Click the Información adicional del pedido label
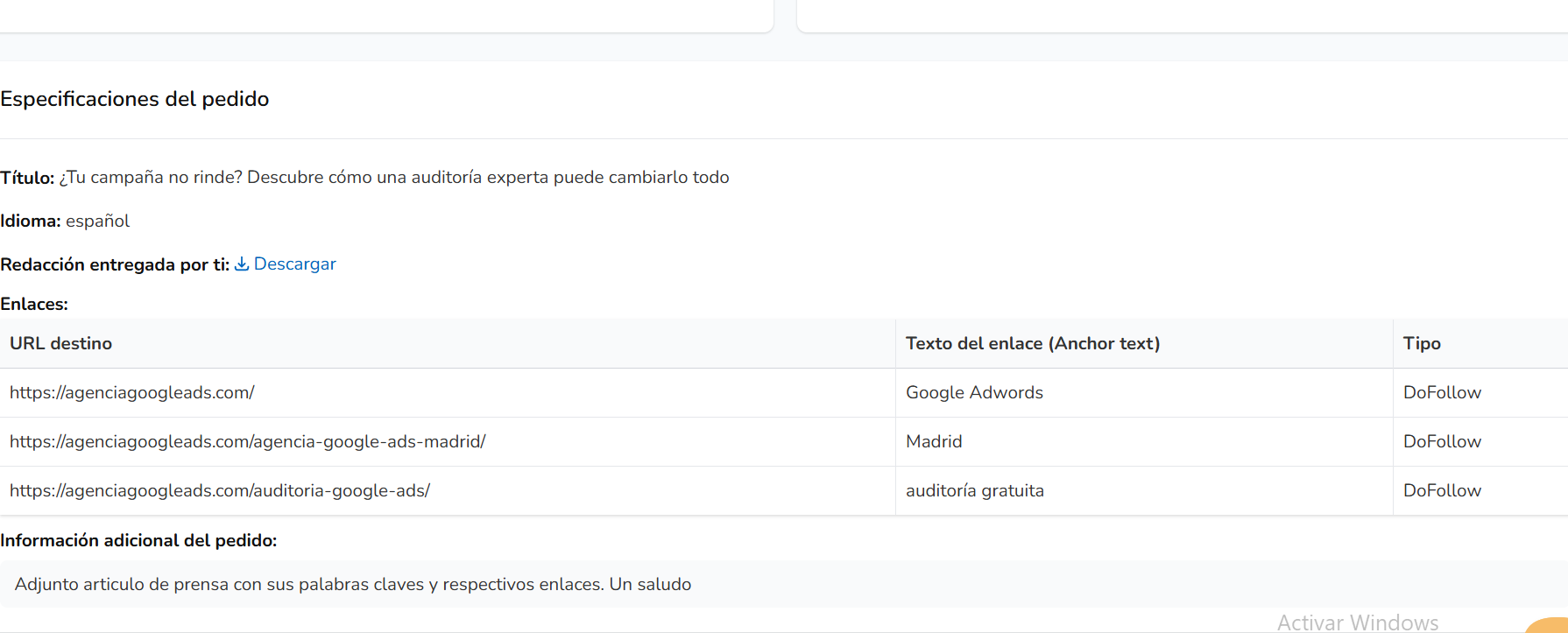Screen dimensions: 1568x633 [138, 540]
